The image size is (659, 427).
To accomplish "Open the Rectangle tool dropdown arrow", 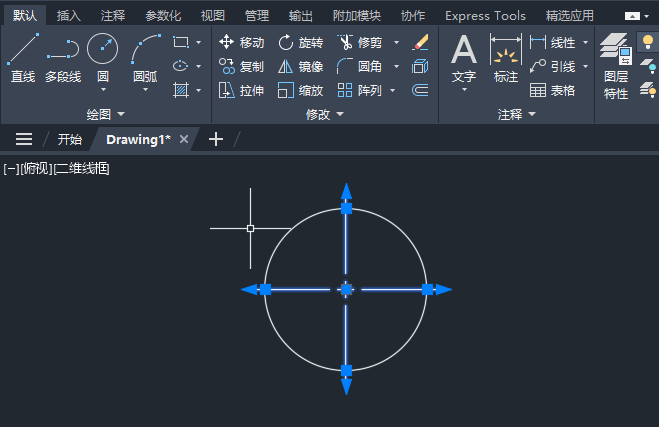I will coord(198,42).
